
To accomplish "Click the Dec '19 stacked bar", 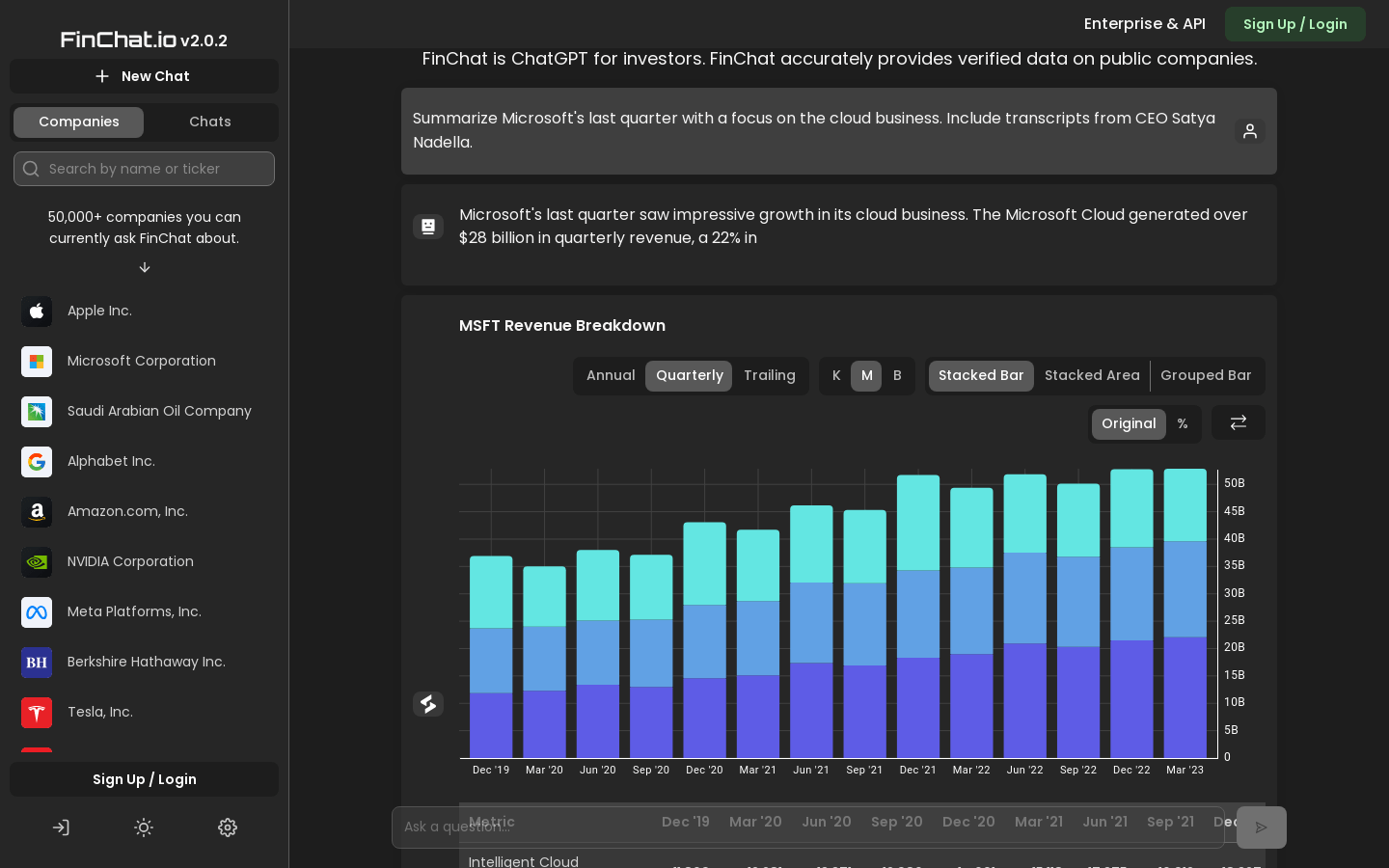I will 491,657.
